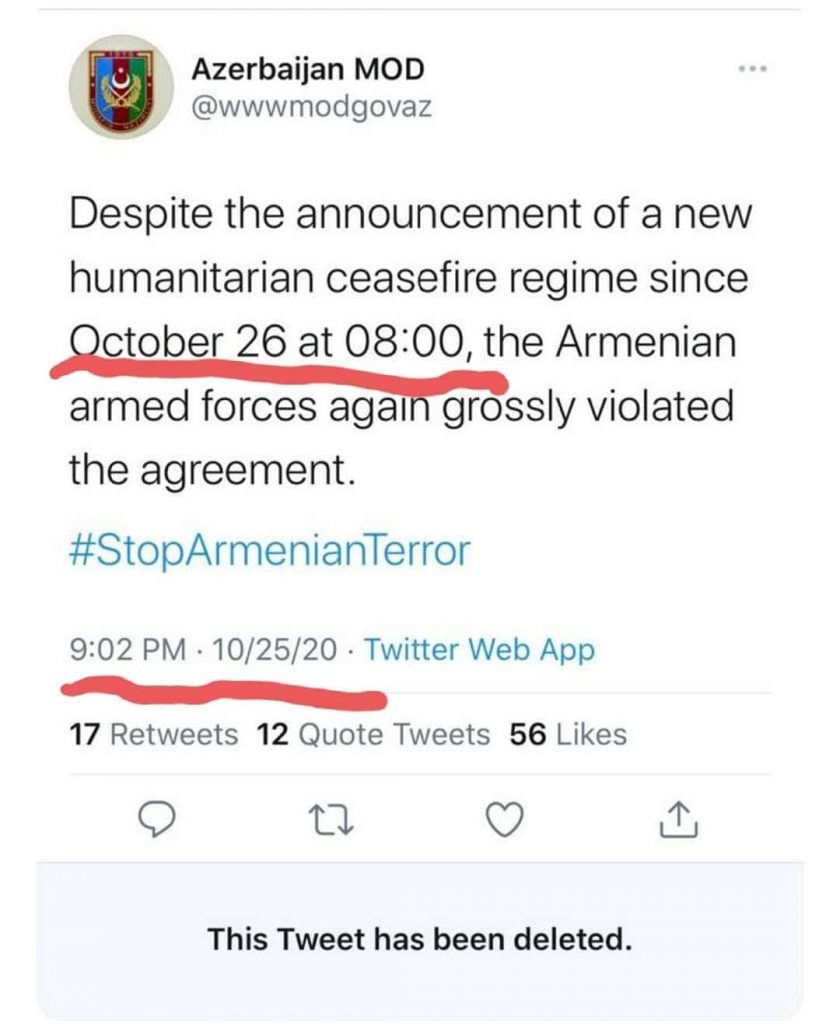Viewport: 840px width, 1024px height.
Task: View the 17 Retweets list
Action: 153,734
